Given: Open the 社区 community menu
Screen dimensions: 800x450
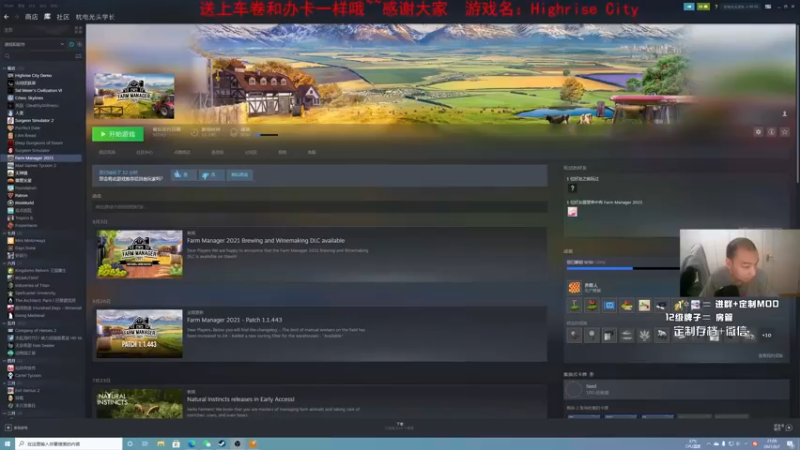Looking at the screenshot, I should [63, 17].
